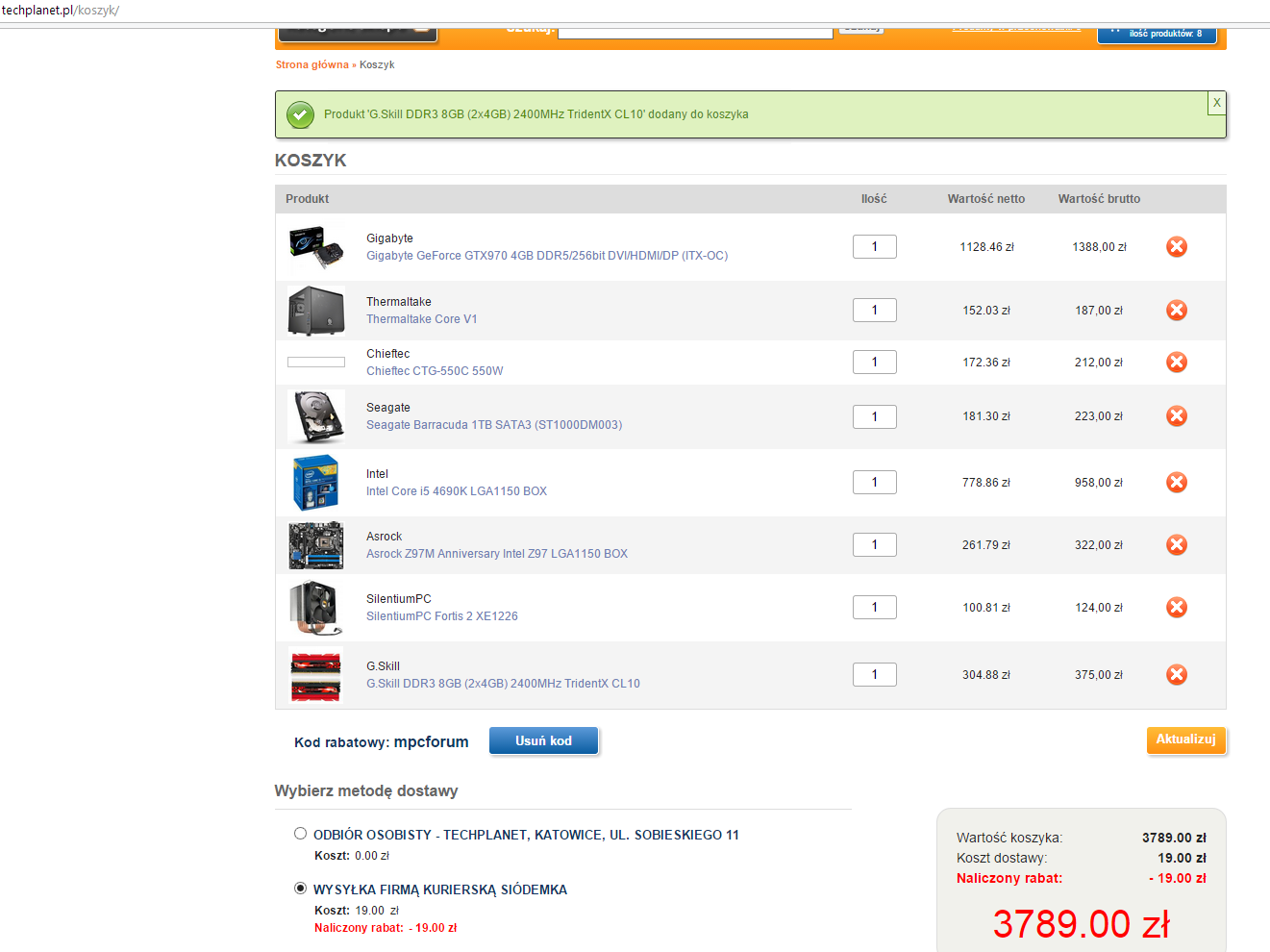Click the large red 3789.00 zł total
The width and height of the screenshot is (1270, 952).
click(1082, 924)
